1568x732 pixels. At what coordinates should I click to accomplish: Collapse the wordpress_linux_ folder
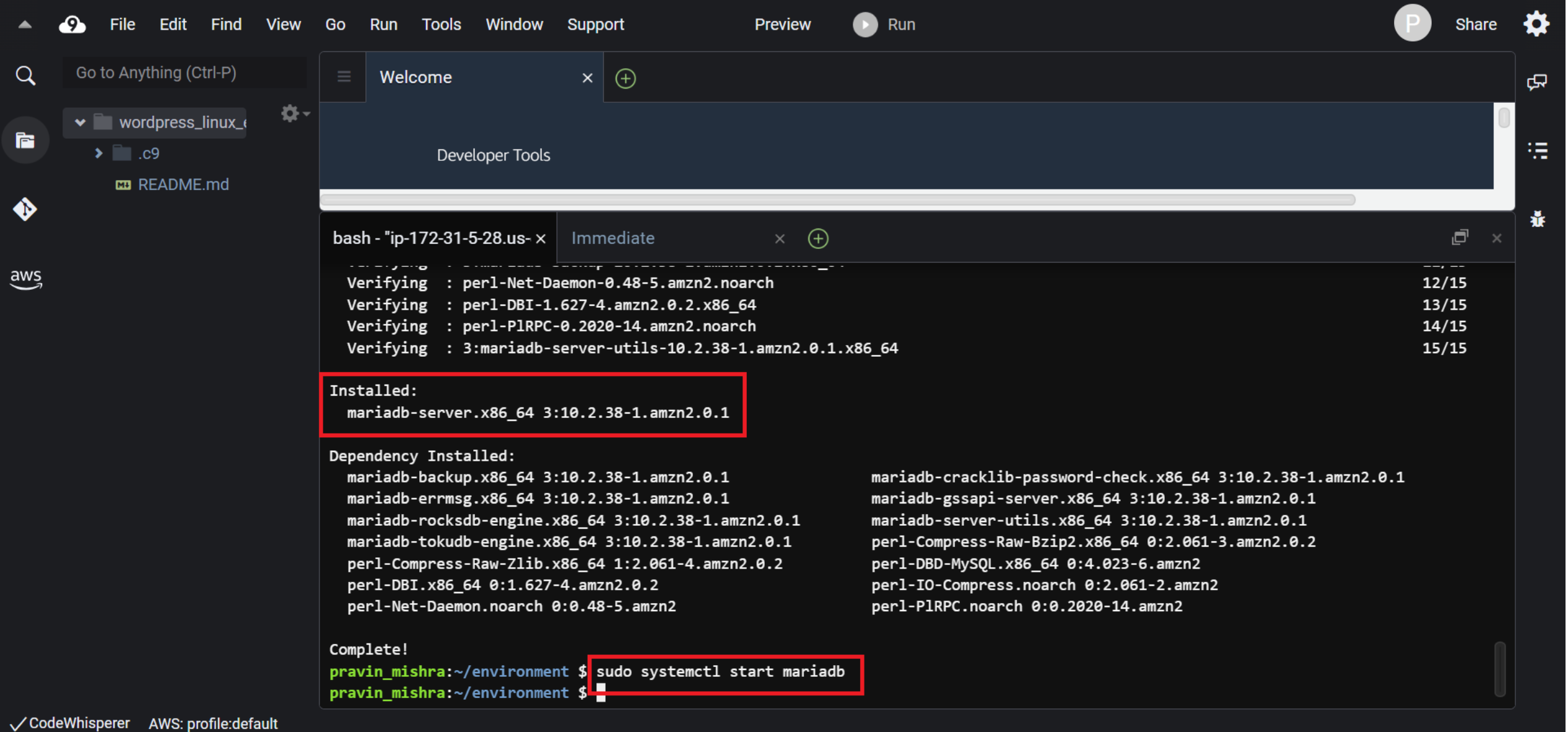(x=80, y=122)
